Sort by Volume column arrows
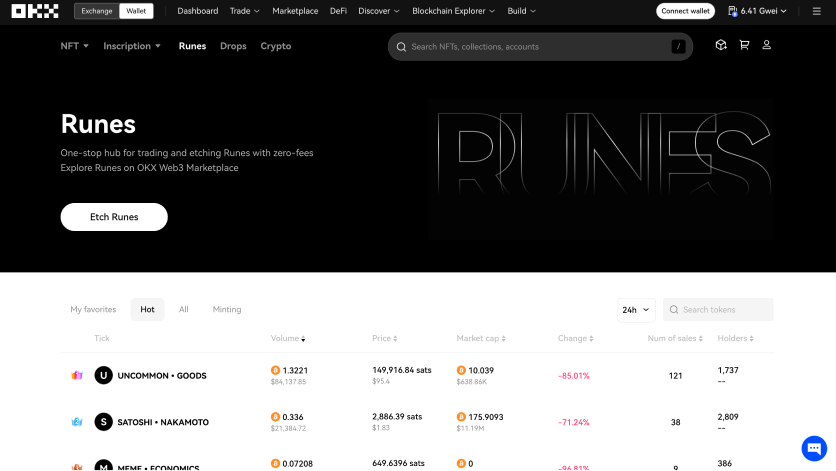Viewport: 836px width, 471px height. tap(303, 339)
